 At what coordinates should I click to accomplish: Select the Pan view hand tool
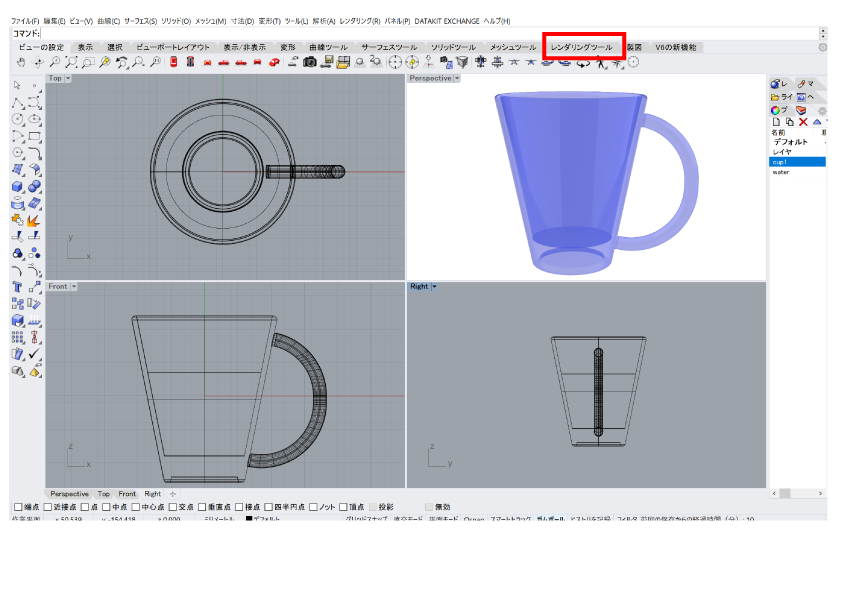coord(21,62)
